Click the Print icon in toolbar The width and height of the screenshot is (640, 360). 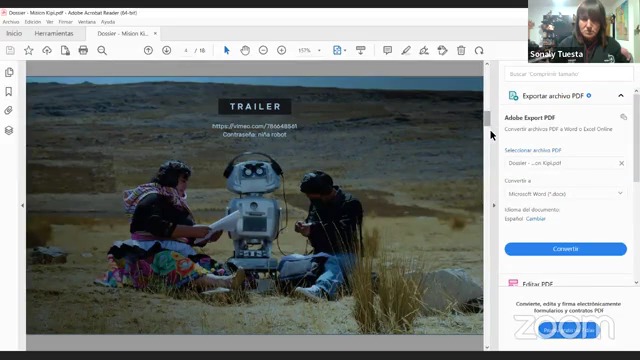tap(83, 50)
